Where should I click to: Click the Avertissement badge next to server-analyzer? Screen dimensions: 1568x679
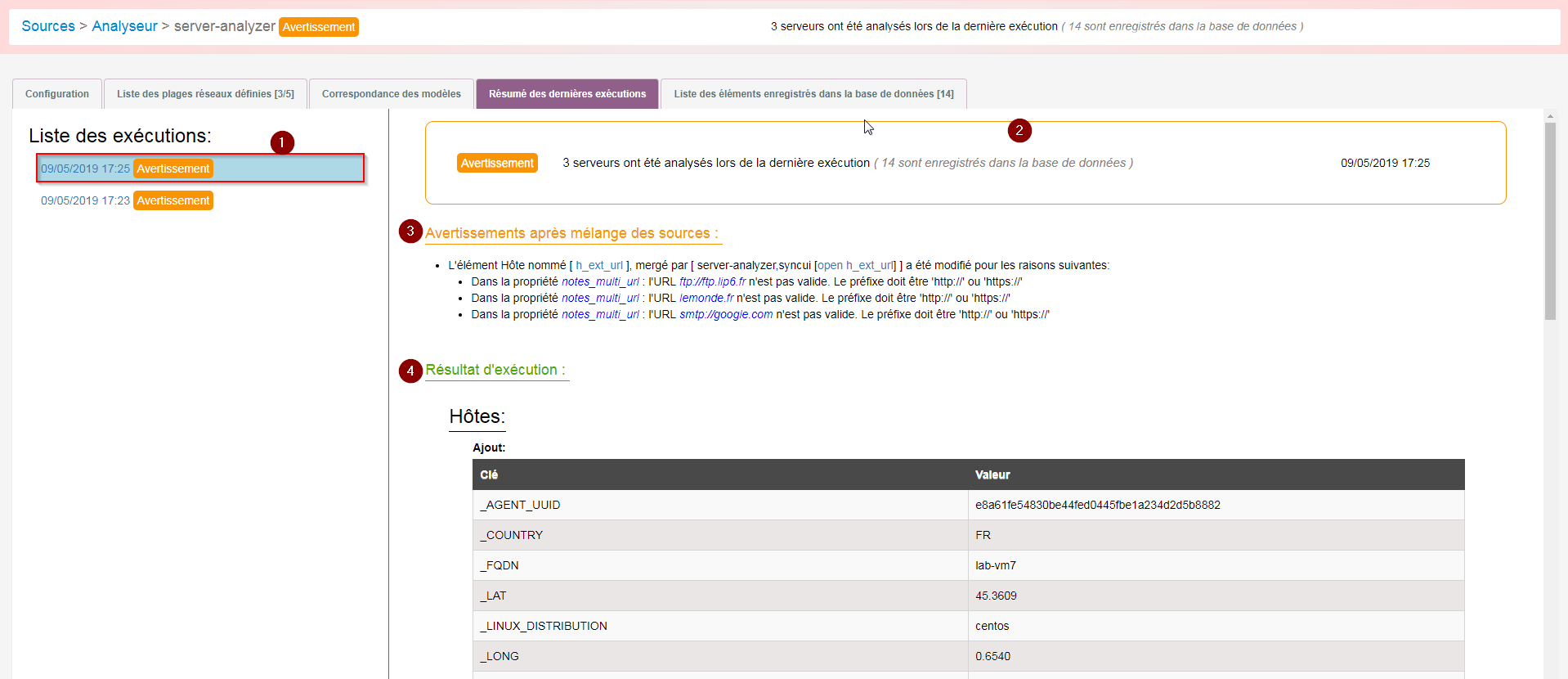(x=319, y=27)
